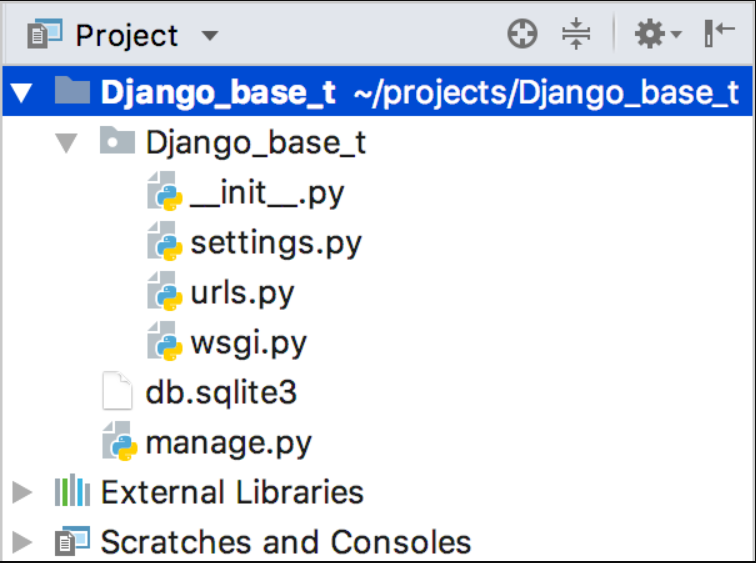This screenshot has height=563, width=756.
Task: Click the root project folder icon
Action: point(72,90)
